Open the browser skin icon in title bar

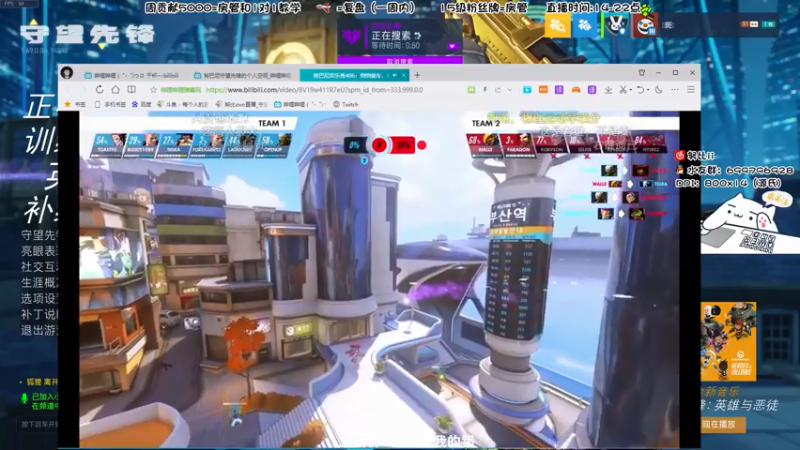click(642, 73)
